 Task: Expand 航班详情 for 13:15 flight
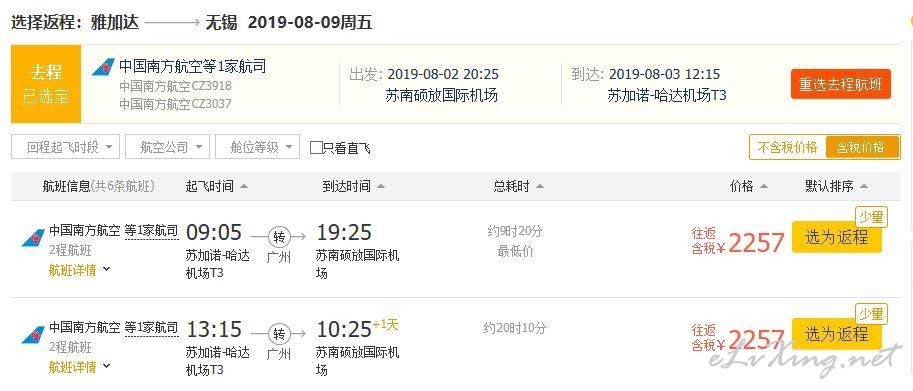[x=79, y=367]
